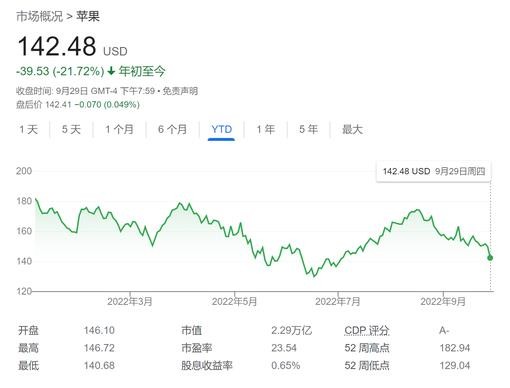Click the YTD tab
510x388 pixels.
(222, 129)
